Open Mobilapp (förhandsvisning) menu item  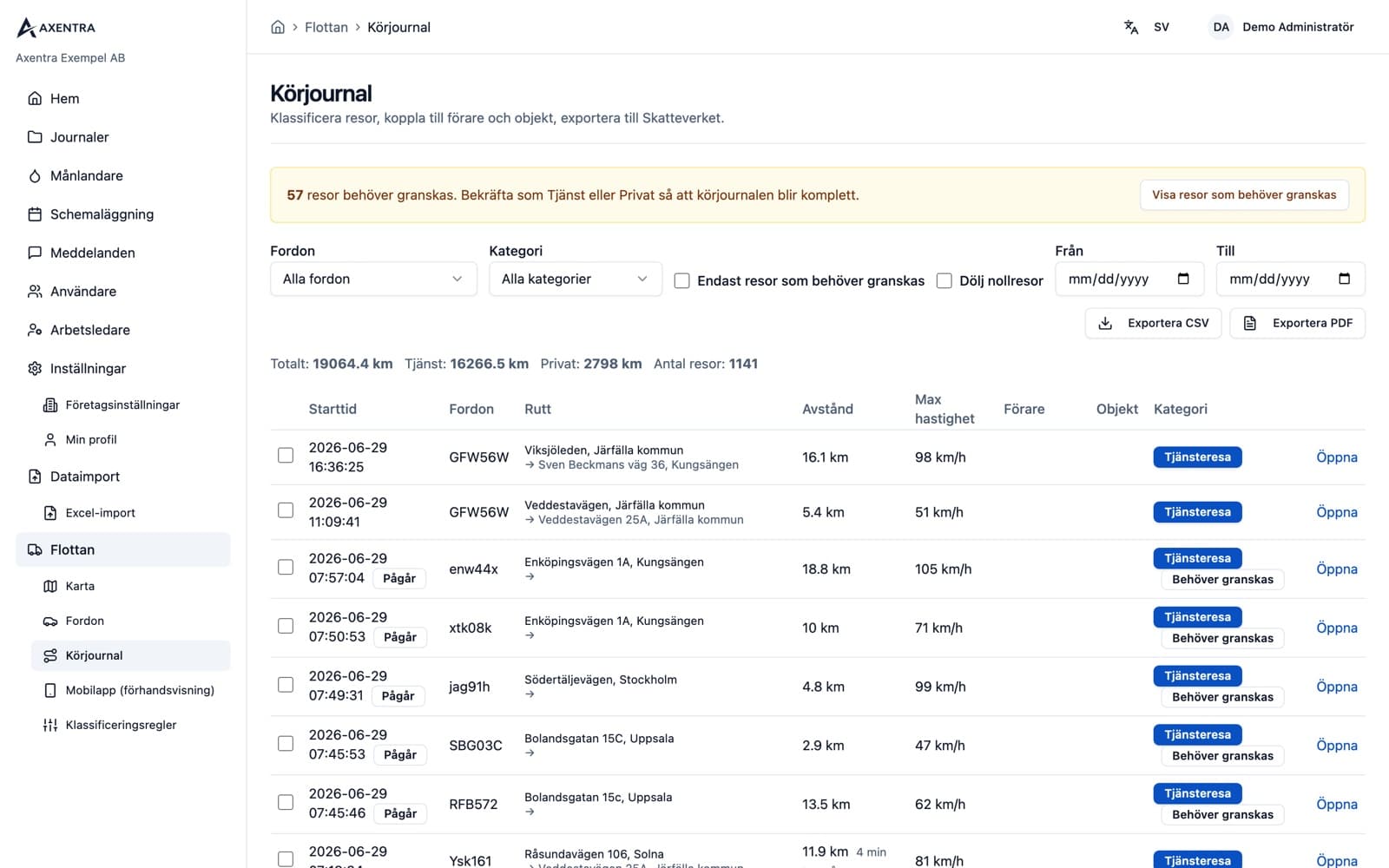coord(131,690)
